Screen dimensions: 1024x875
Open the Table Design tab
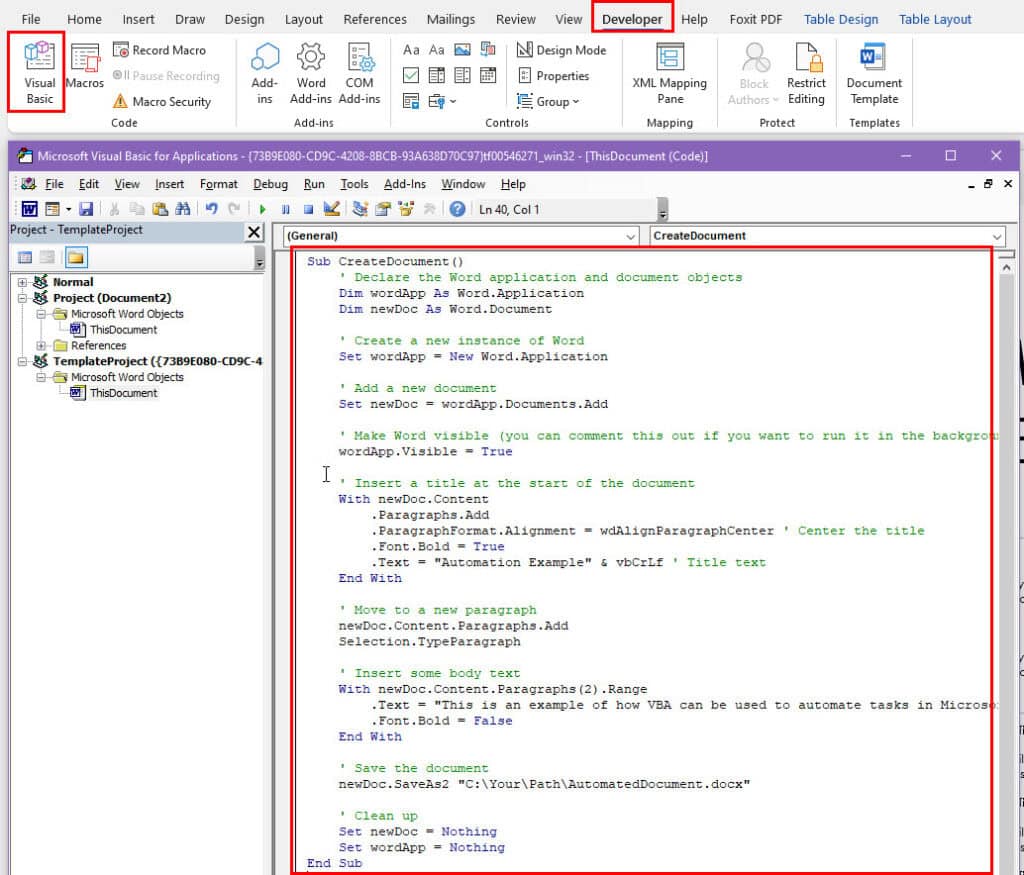(x=840, y=20)
